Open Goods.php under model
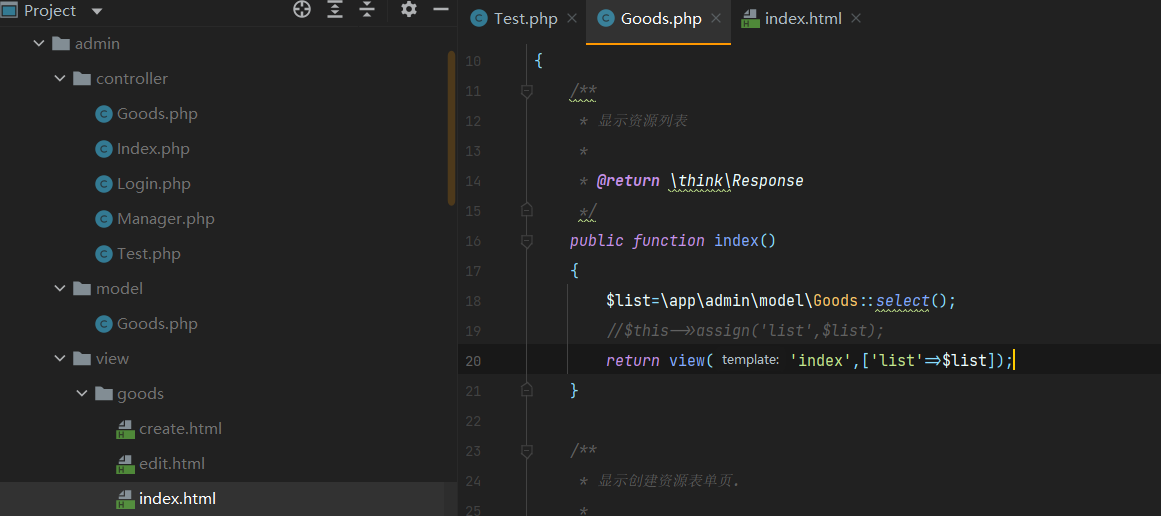This screenshot has width=1161, height=516. [x=157, y=324]
